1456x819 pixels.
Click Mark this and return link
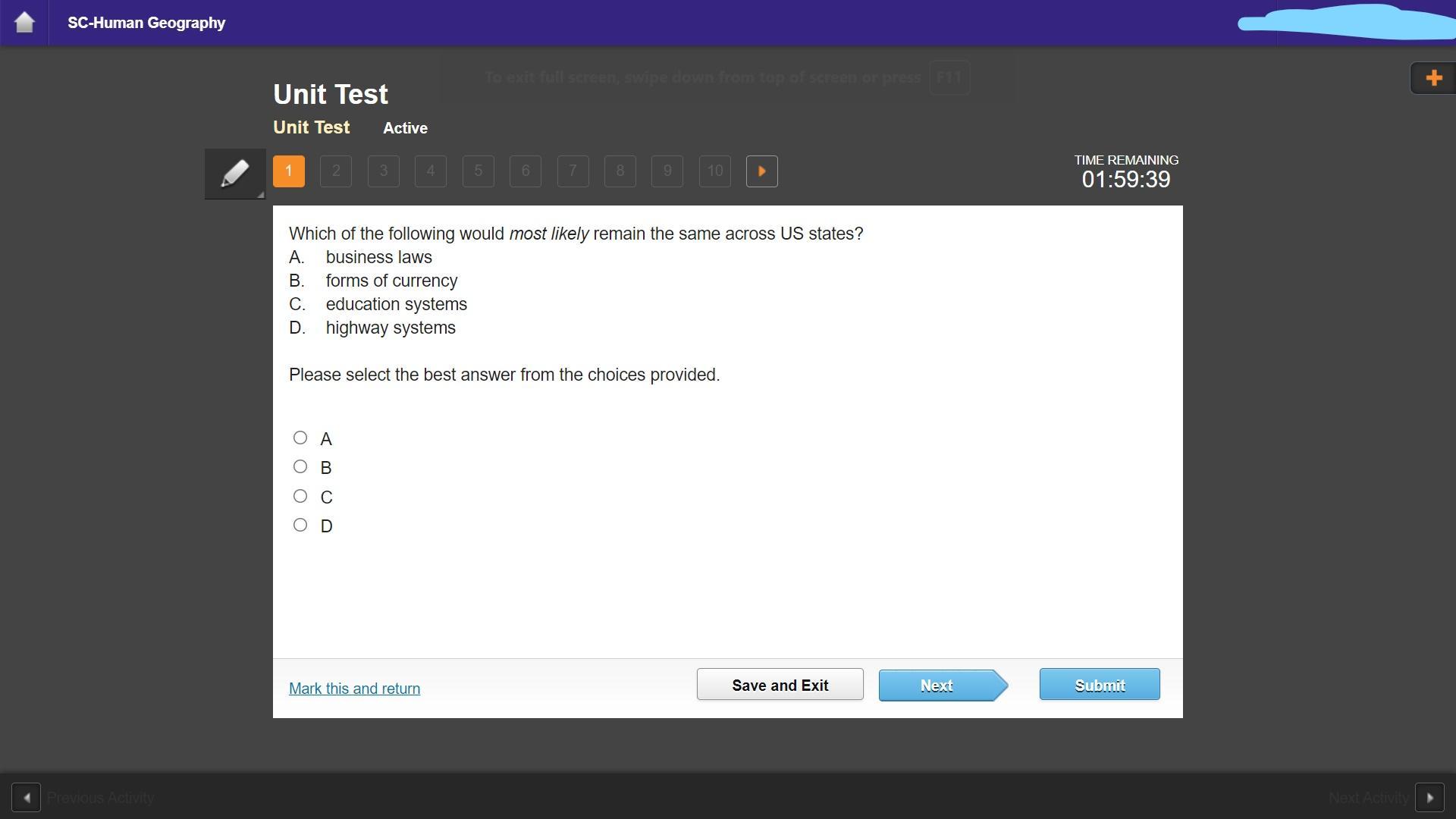pyautogui.click(x=354, y=689)
